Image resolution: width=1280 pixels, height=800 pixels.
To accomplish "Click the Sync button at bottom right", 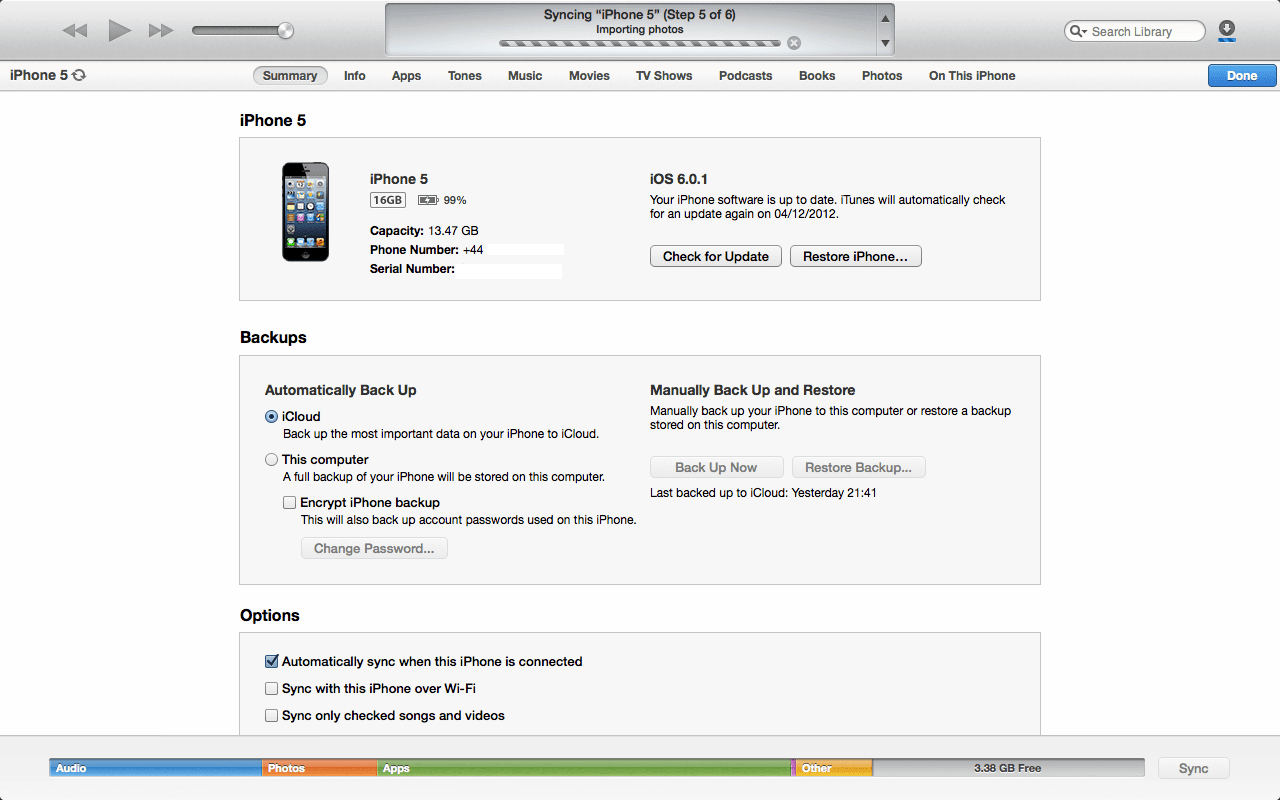I will point(1193,769).
